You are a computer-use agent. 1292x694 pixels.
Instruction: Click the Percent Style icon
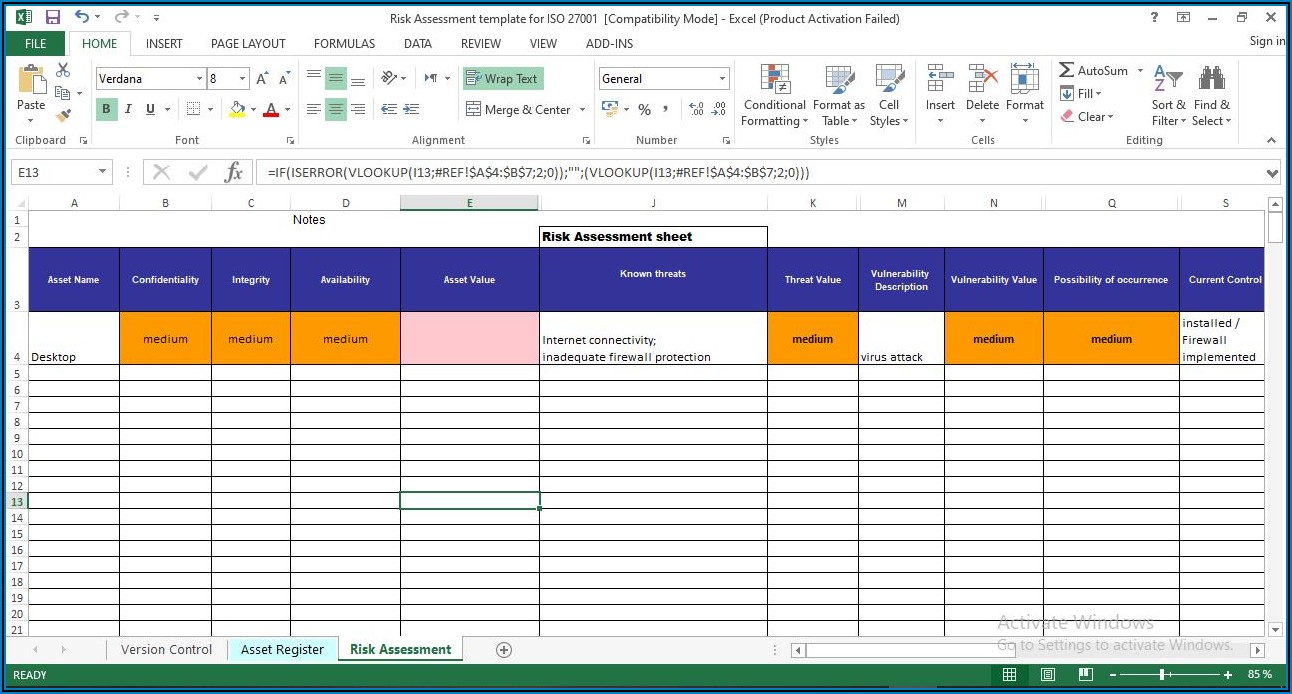644,109
